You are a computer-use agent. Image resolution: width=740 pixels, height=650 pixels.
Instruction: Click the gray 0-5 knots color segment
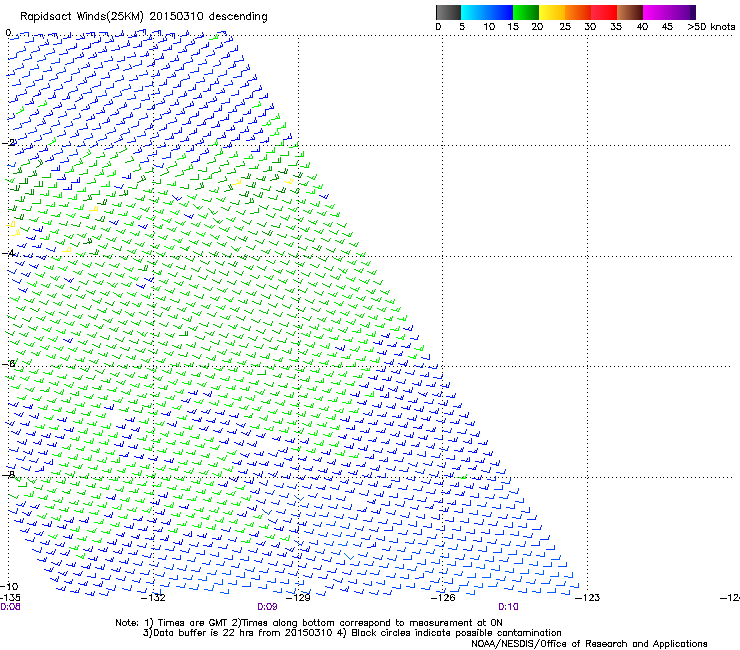click(x=448, y=12)
